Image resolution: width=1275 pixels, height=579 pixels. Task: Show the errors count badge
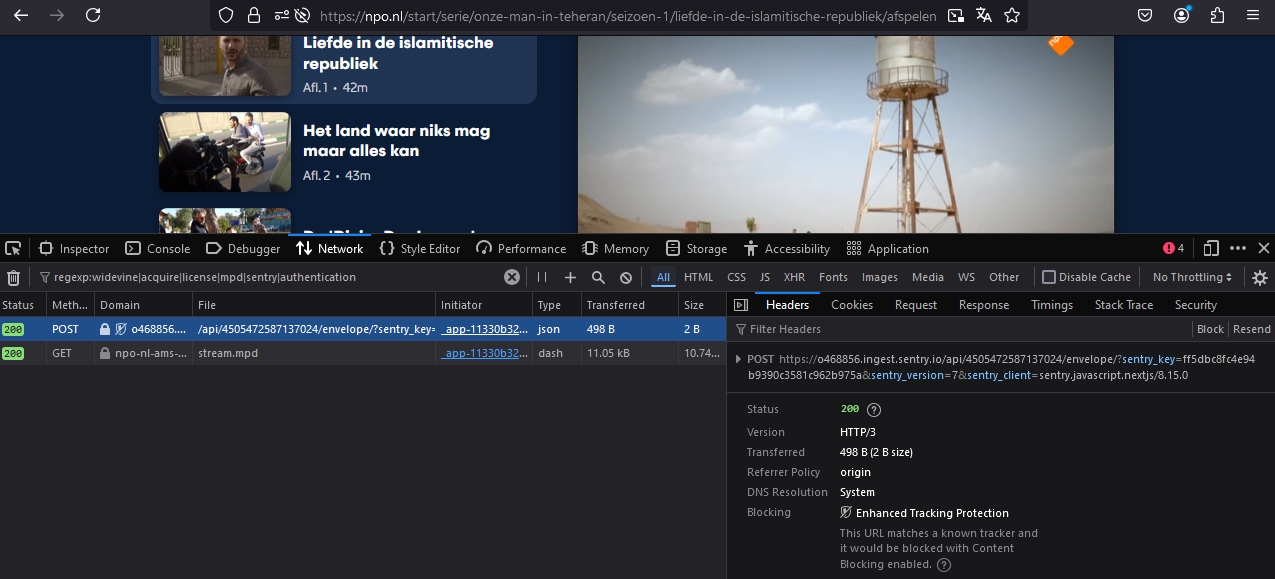[1174, 248]
